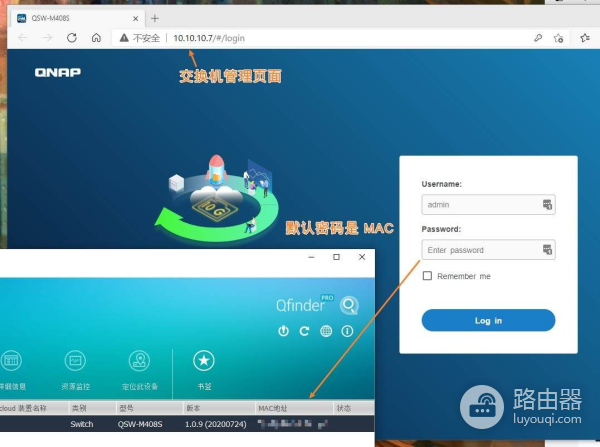Sort by the status column header
The image size is (600, 447).
pyautogui.click(x=354, y=408)
